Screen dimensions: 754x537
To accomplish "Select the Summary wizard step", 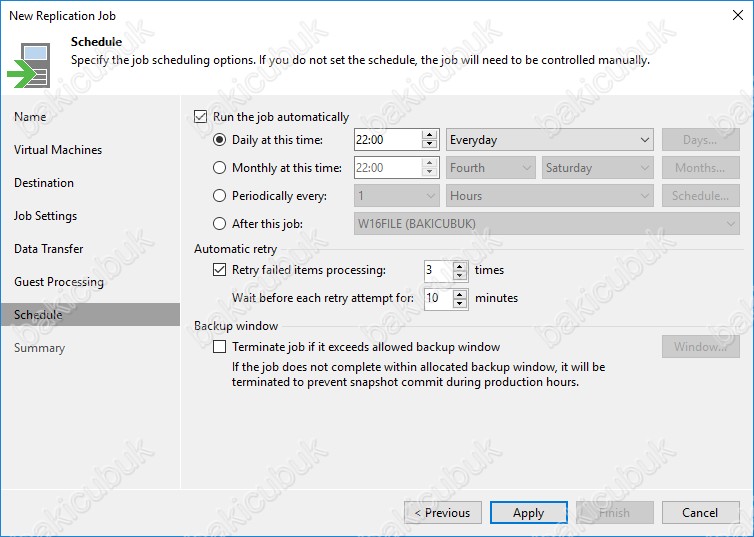I will (x=39, y=348).
